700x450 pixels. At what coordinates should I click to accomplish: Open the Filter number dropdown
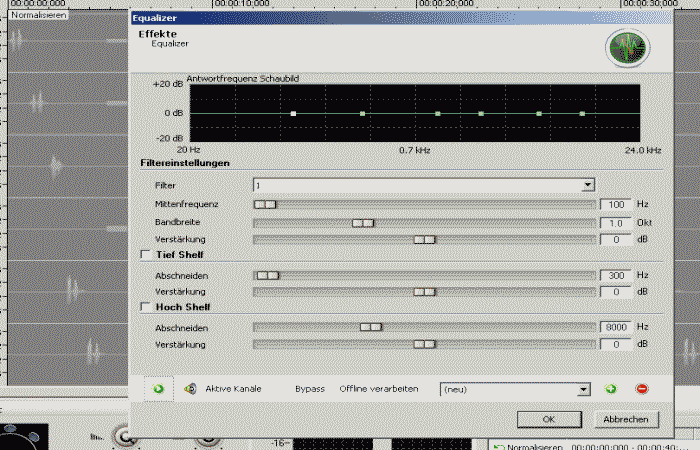[588, 185]
